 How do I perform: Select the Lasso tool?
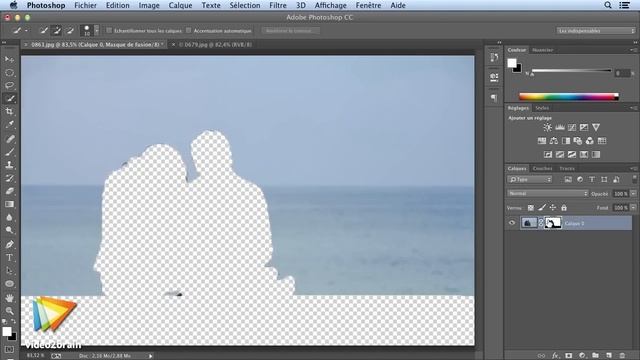9,85
